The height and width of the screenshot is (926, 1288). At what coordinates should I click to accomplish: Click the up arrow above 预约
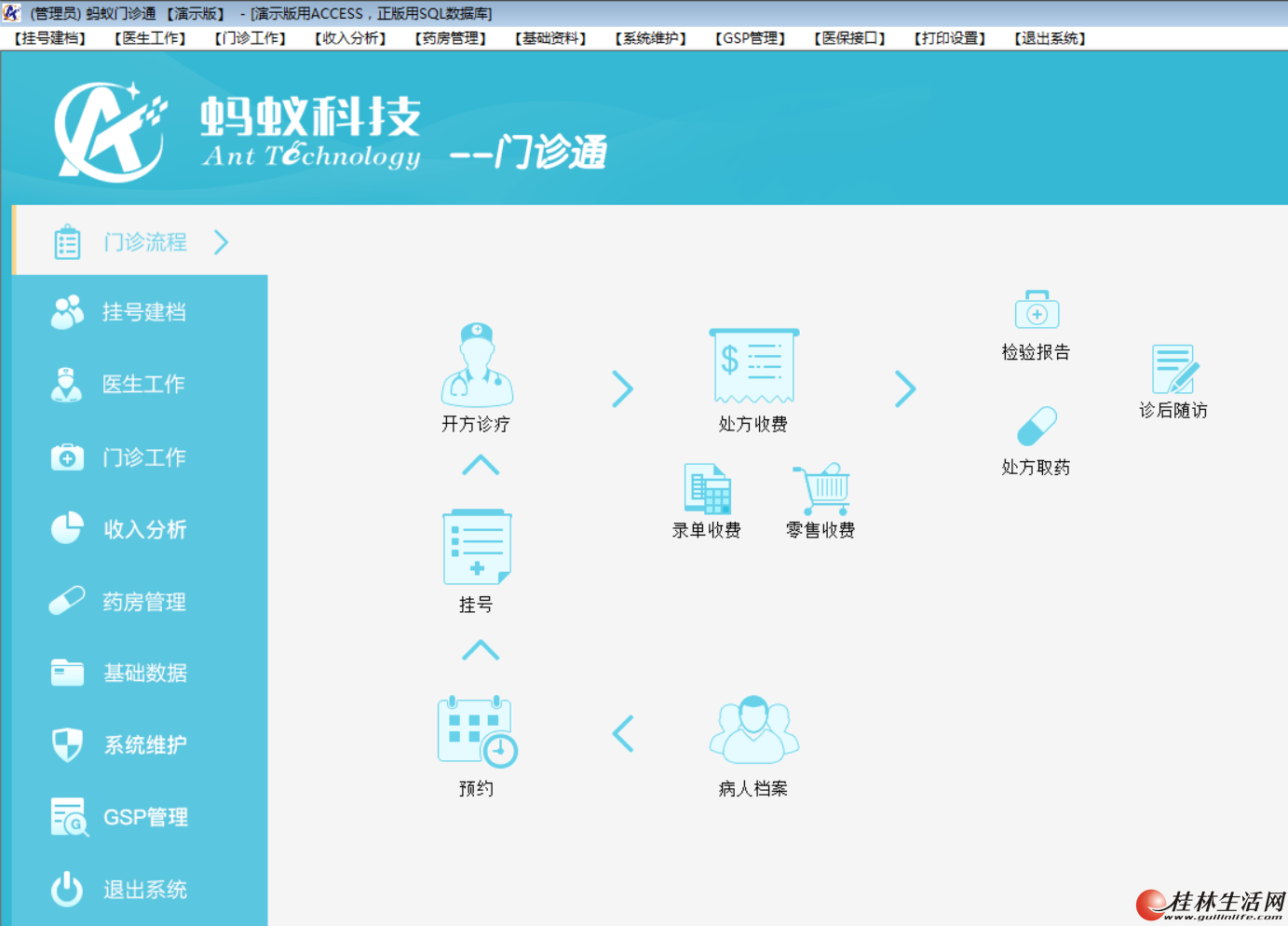[481, 649]
